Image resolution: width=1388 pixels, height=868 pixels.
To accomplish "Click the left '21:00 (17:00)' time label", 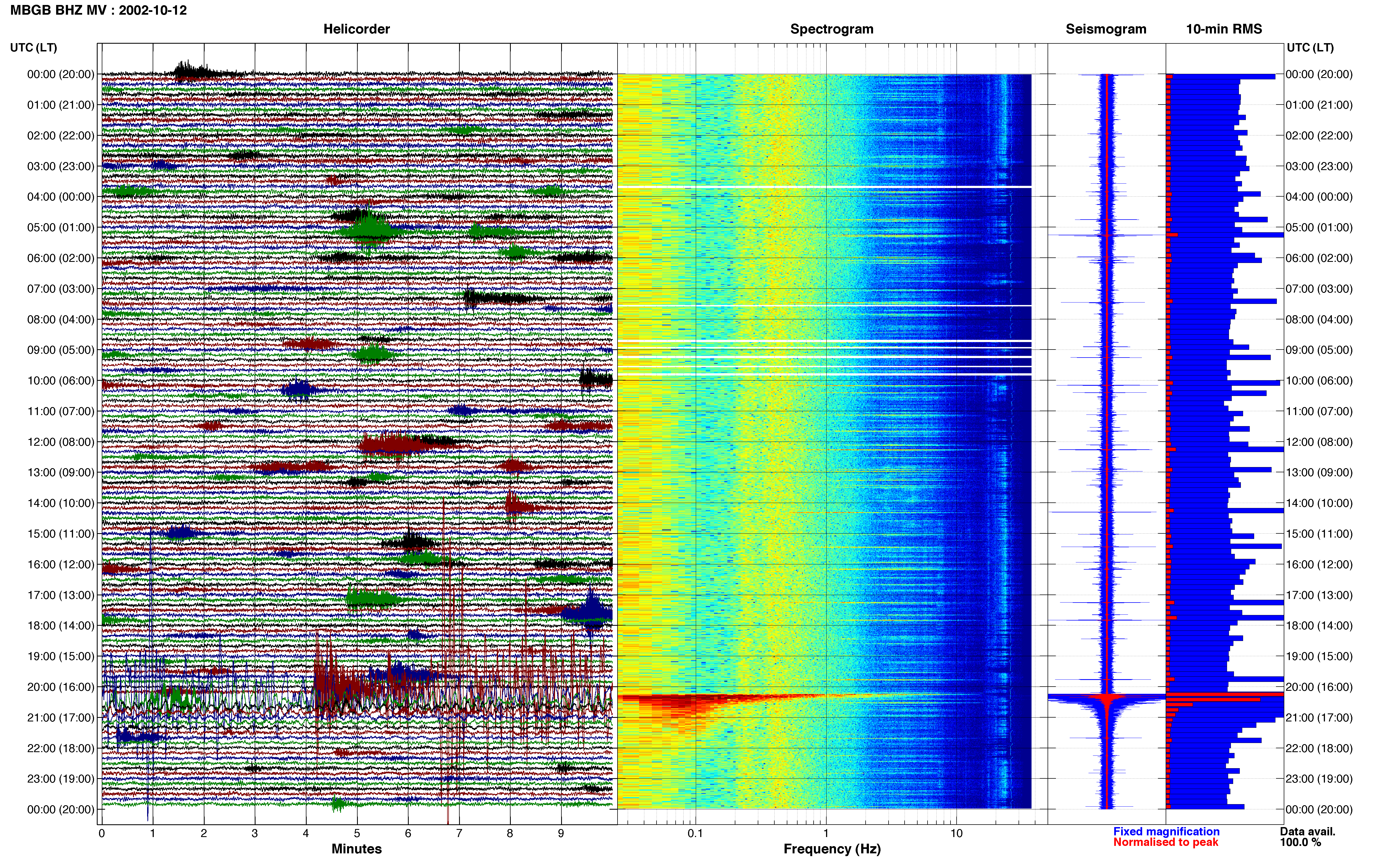I will (x=61, y=718).
